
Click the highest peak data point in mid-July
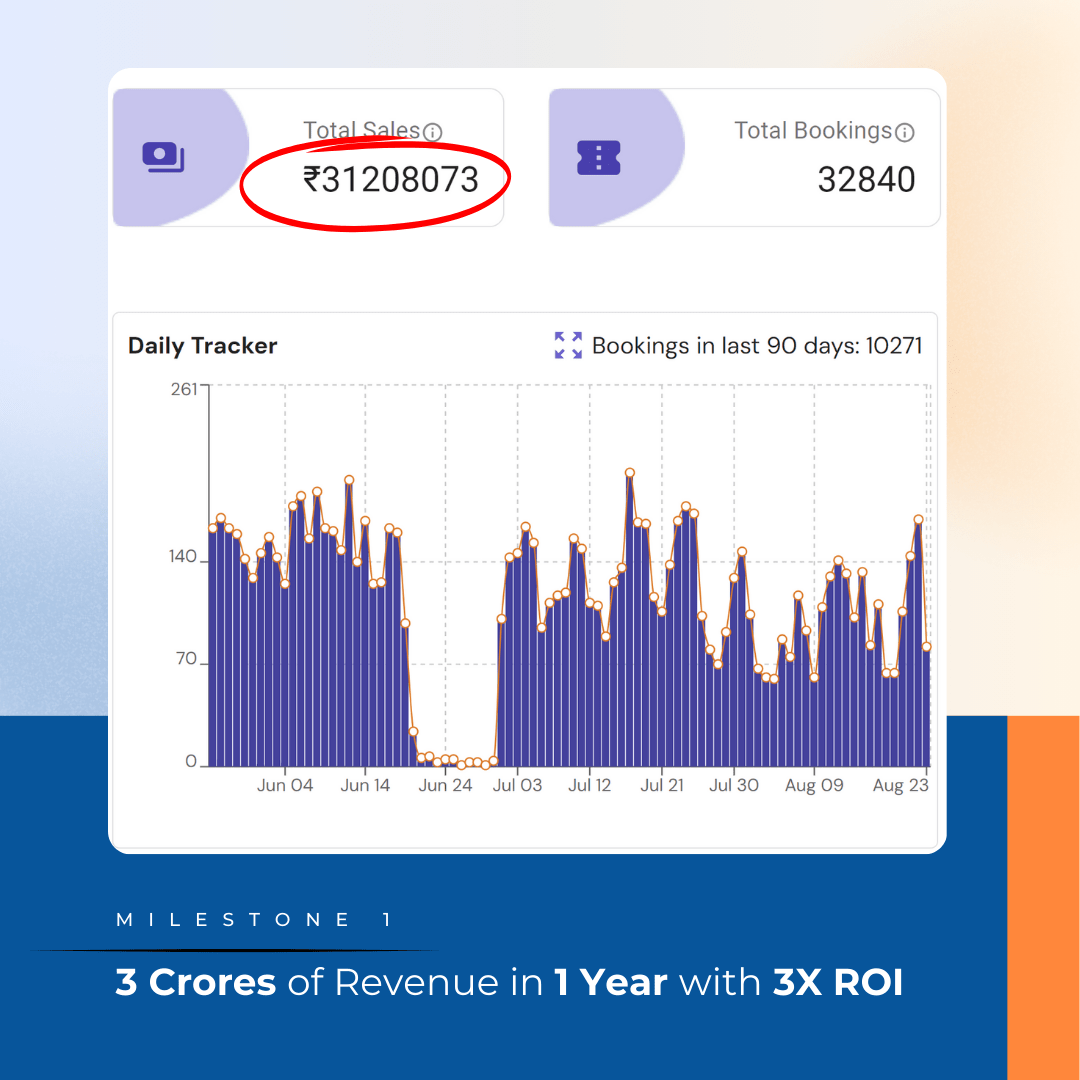click(630, 472)
